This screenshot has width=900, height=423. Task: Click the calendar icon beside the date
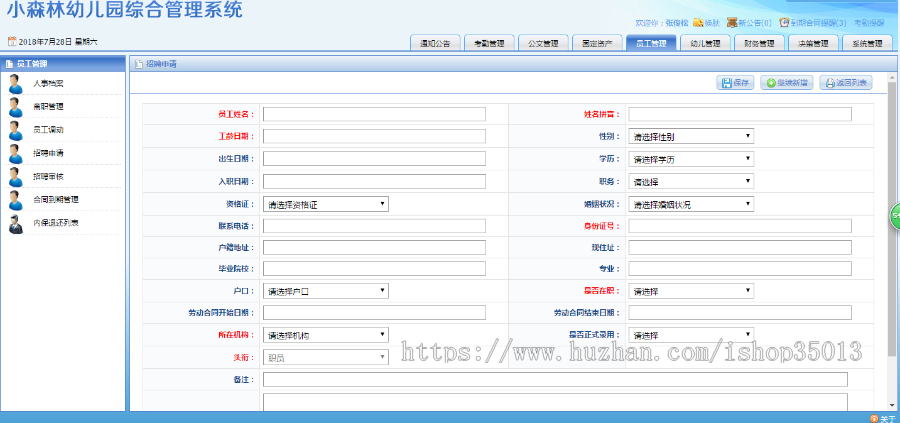11,41
